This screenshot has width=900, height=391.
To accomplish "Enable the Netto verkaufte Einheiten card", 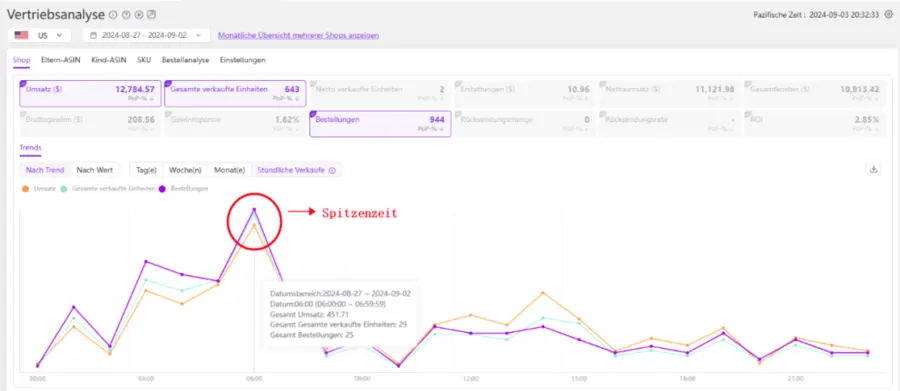I will point(380,94).
